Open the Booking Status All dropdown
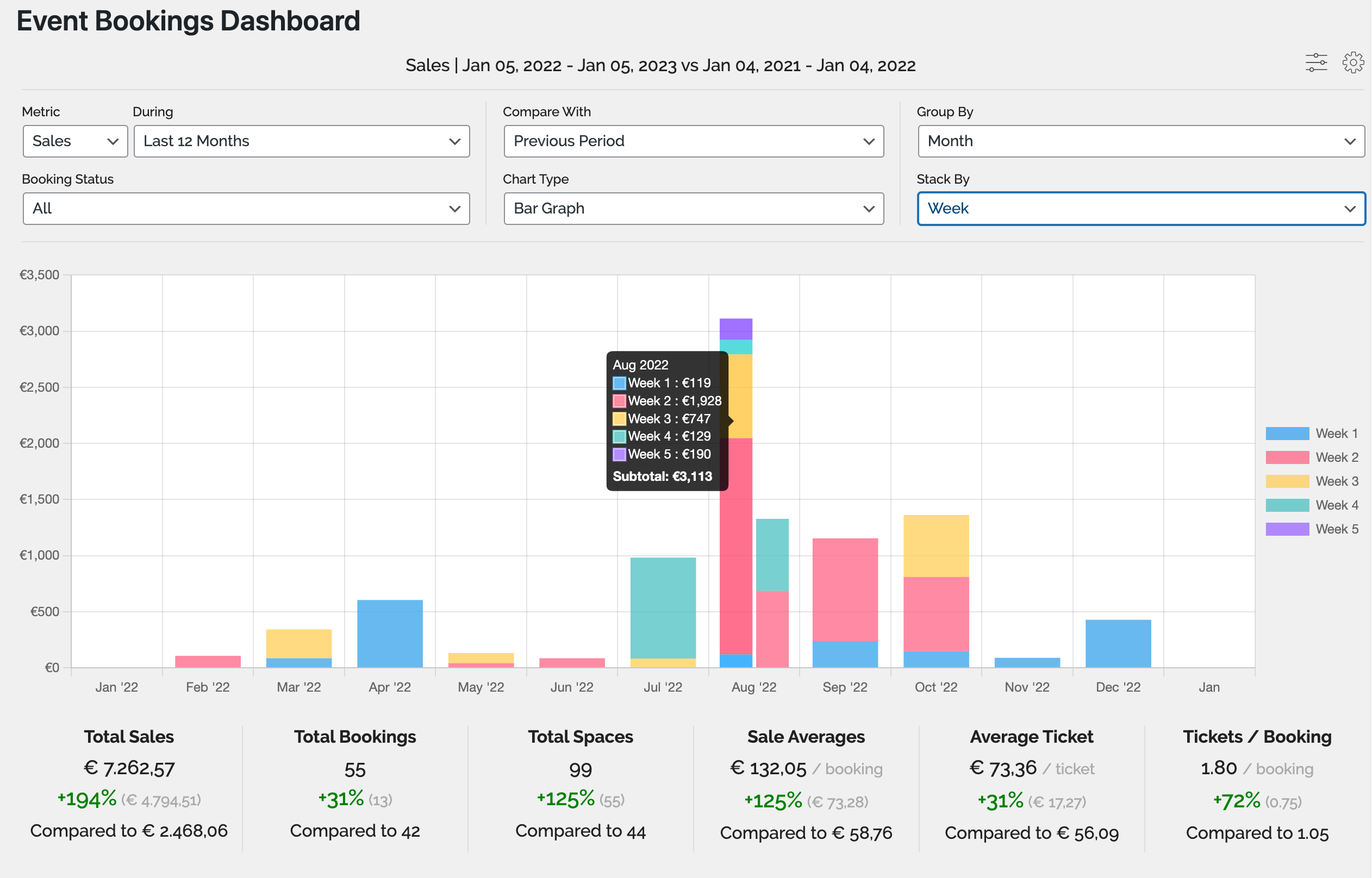Screen dimensions: 1372x878 [246, 209]
